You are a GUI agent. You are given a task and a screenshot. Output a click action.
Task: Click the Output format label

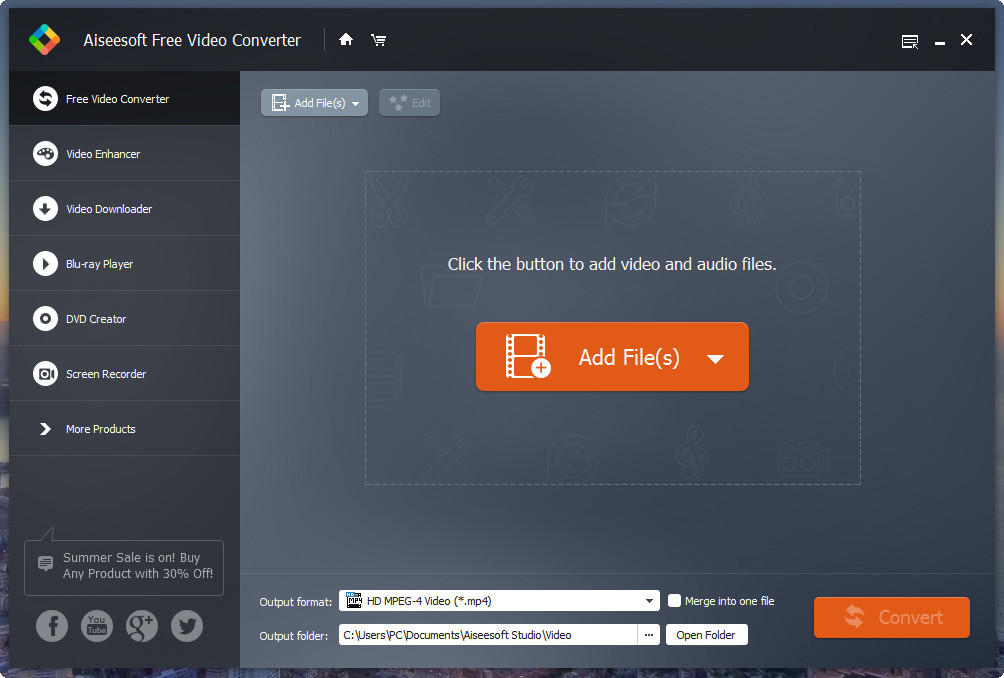pos(295,602)
